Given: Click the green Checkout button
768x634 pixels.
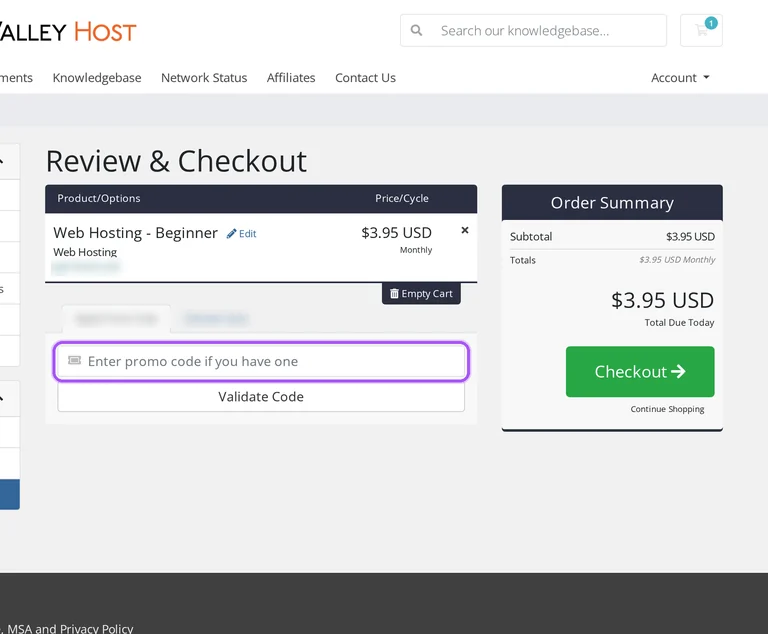Looking at the screenshot, I should 640,371.
